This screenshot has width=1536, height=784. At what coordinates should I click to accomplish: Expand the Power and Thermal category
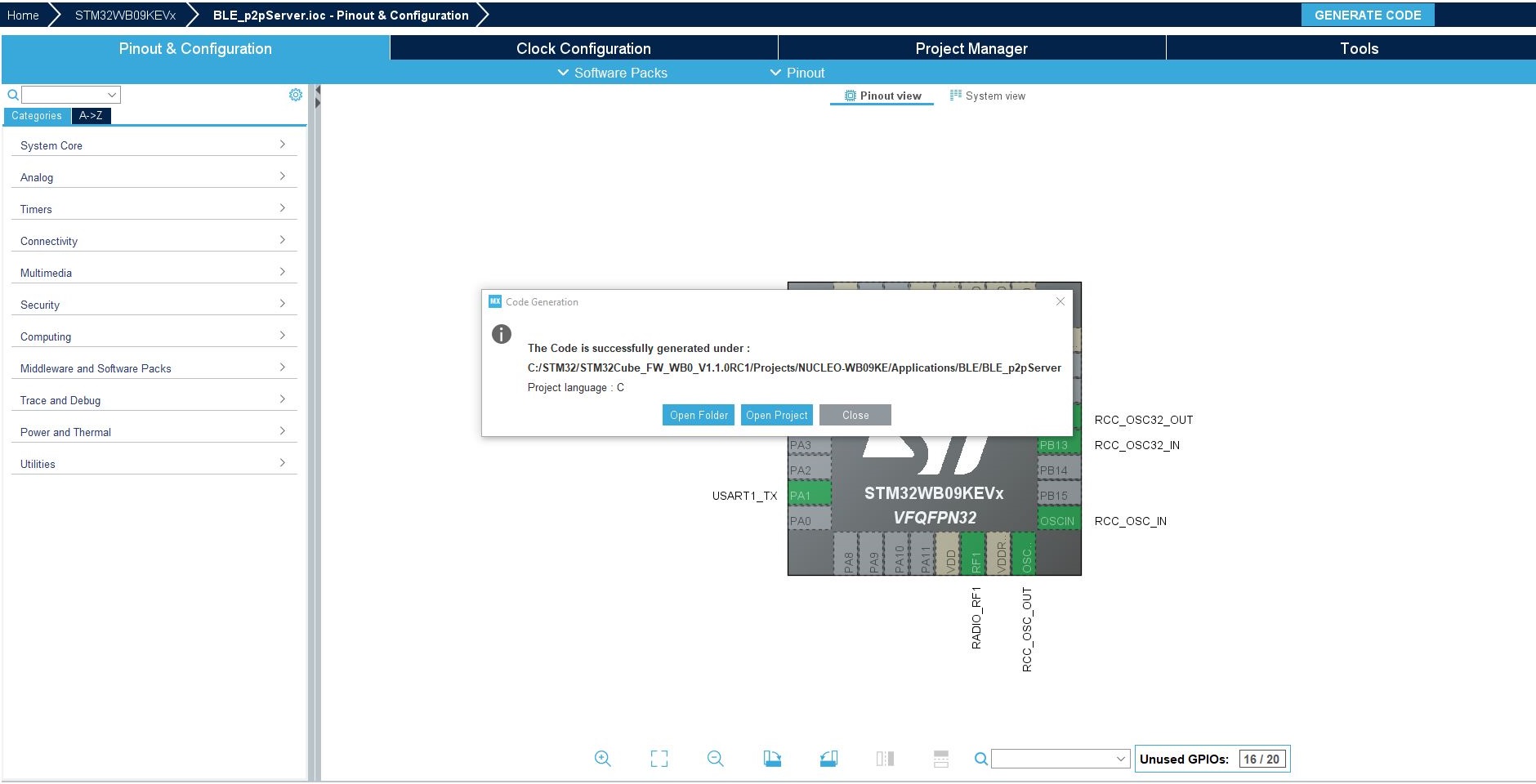click(154, 432)
